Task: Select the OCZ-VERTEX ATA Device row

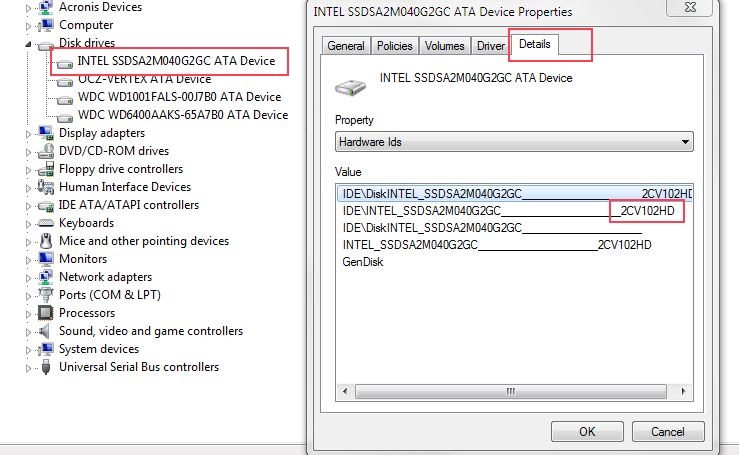Action: [144, 79]
